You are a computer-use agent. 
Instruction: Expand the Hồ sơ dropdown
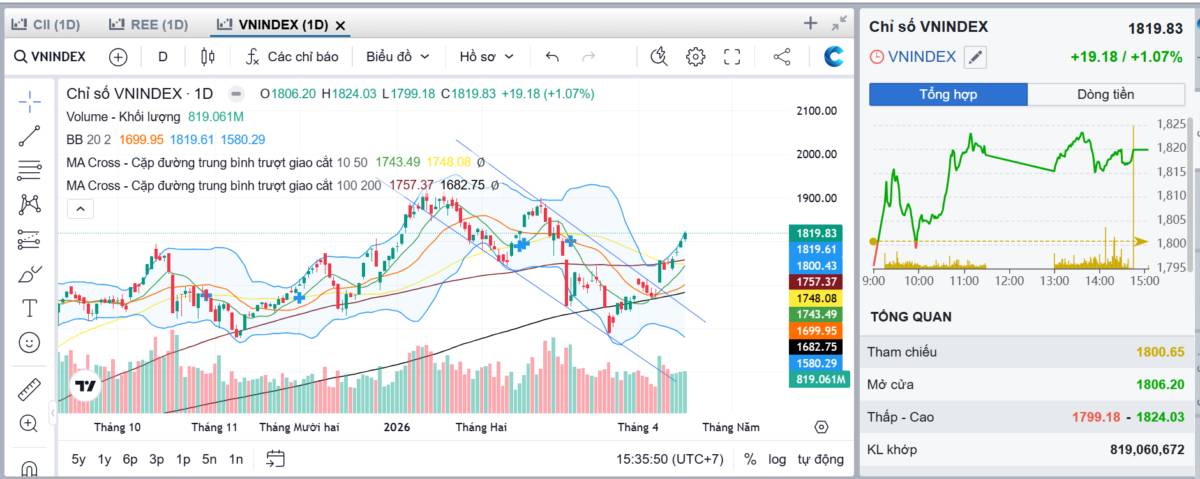click(x=487, y=57)
